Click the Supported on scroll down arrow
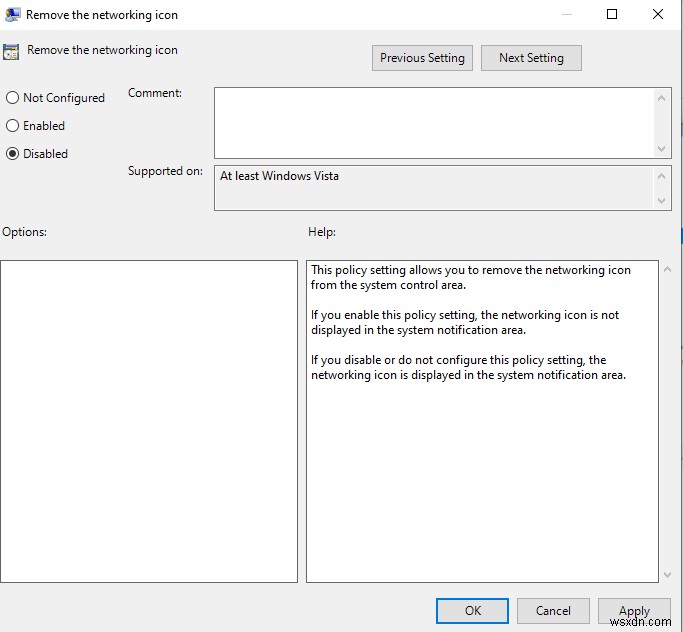 pos(662,201)
